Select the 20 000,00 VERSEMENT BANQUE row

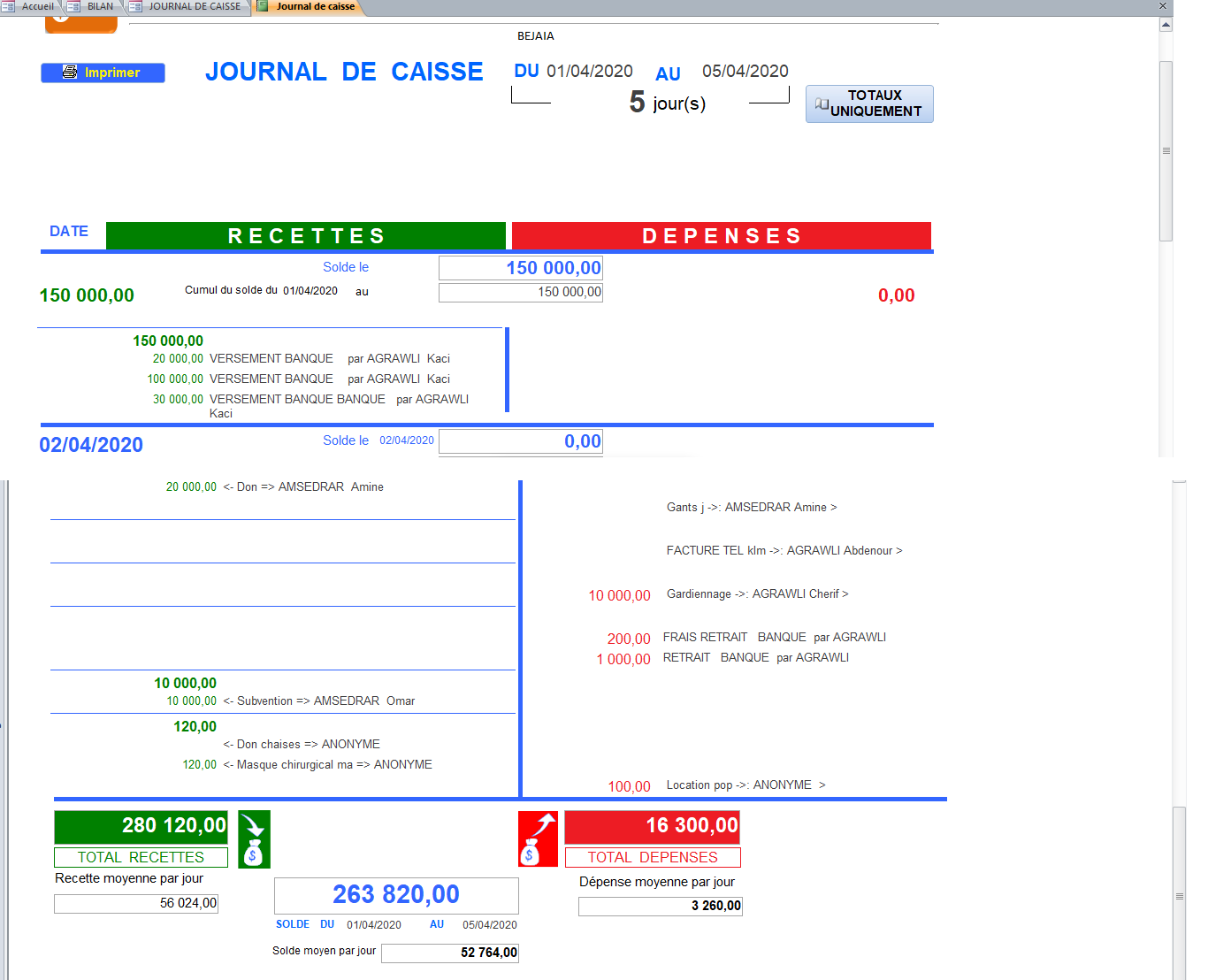click(301, 358)
